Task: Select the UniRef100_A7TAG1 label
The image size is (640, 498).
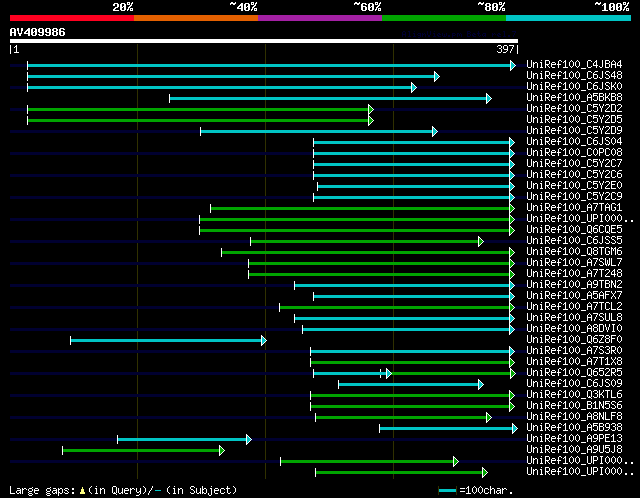Action: point(574,208)
